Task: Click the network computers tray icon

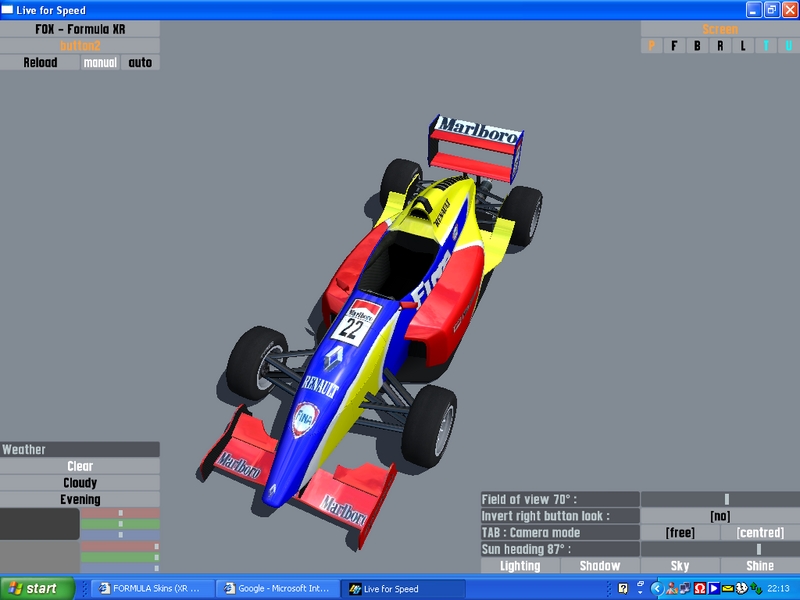Action: click(x=685, y=589)
